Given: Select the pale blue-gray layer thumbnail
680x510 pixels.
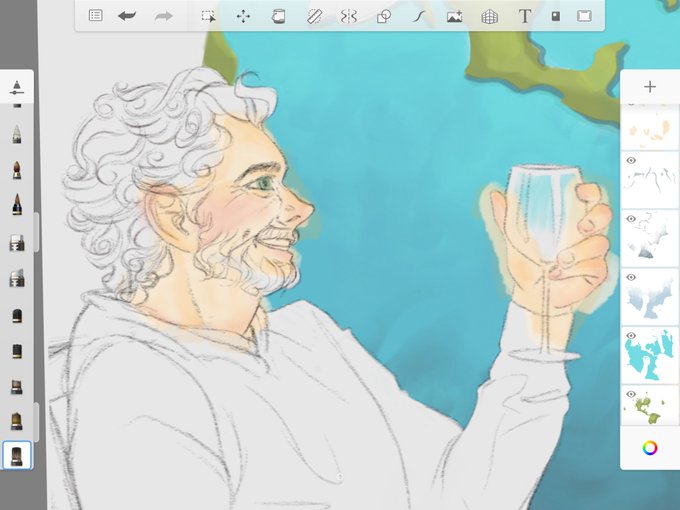Looking at the screenshot, I should pos(650,296).
